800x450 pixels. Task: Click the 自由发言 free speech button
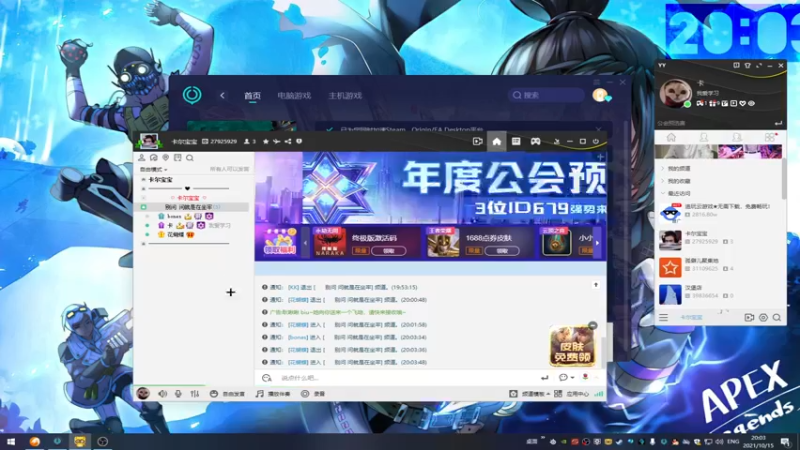pos(227,394)
